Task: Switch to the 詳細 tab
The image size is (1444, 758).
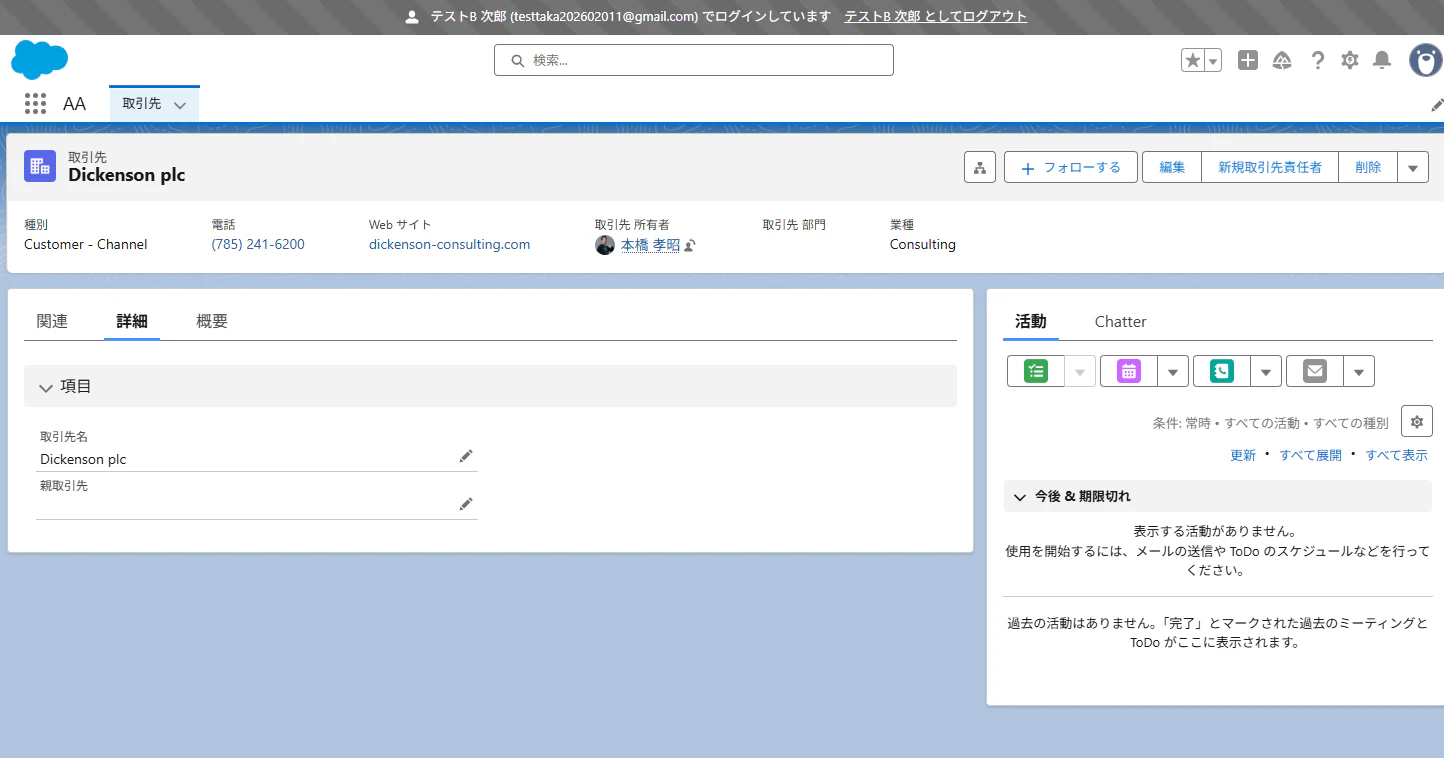Action: pyautogui.click(x=132, y=321)
